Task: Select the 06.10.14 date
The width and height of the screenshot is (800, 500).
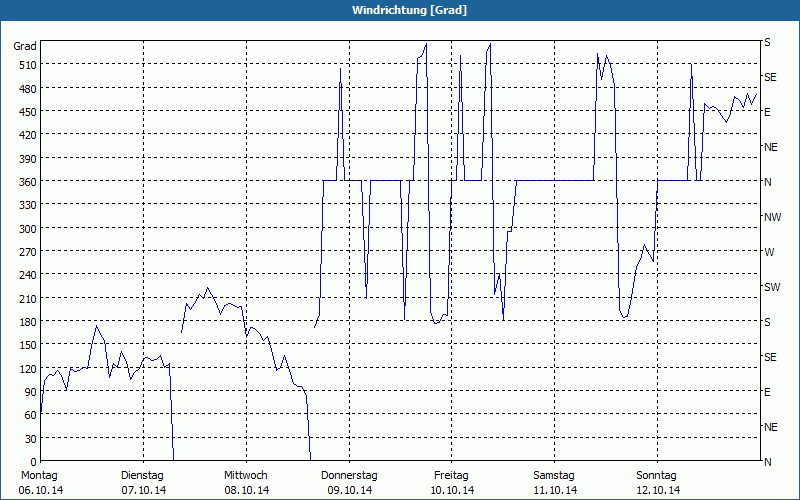Action: 41,490
